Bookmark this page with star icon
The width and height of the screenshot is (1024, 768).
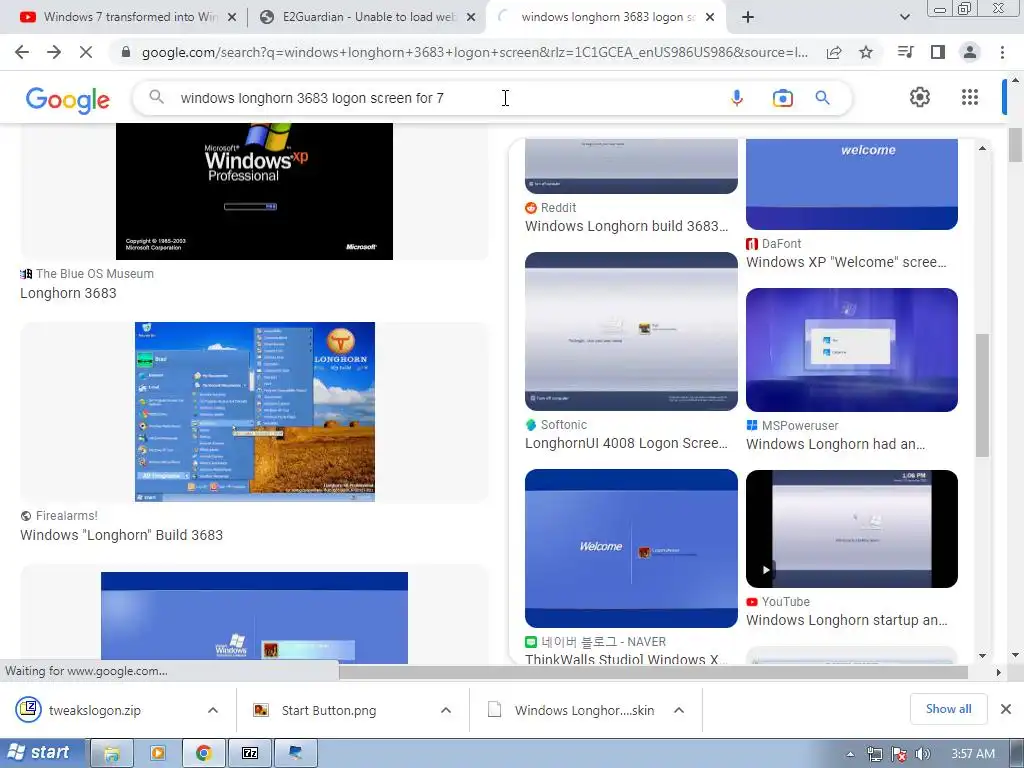click(x=866, y=52)
